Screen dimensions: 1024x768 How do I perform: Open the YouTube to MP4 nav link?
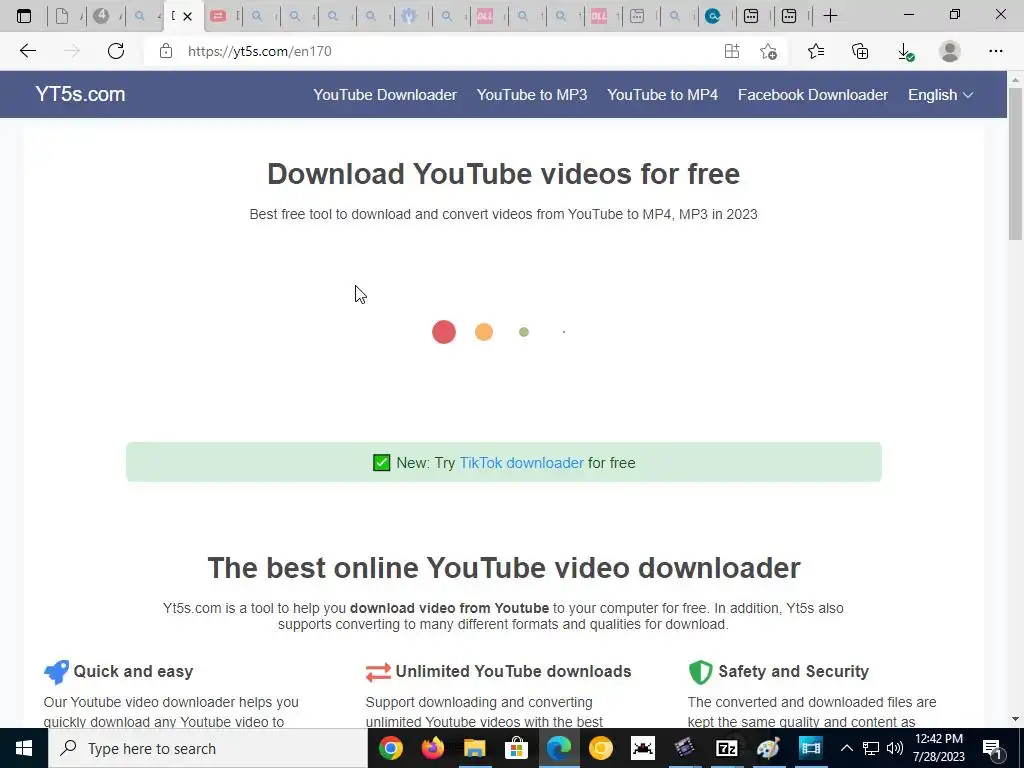662,95
